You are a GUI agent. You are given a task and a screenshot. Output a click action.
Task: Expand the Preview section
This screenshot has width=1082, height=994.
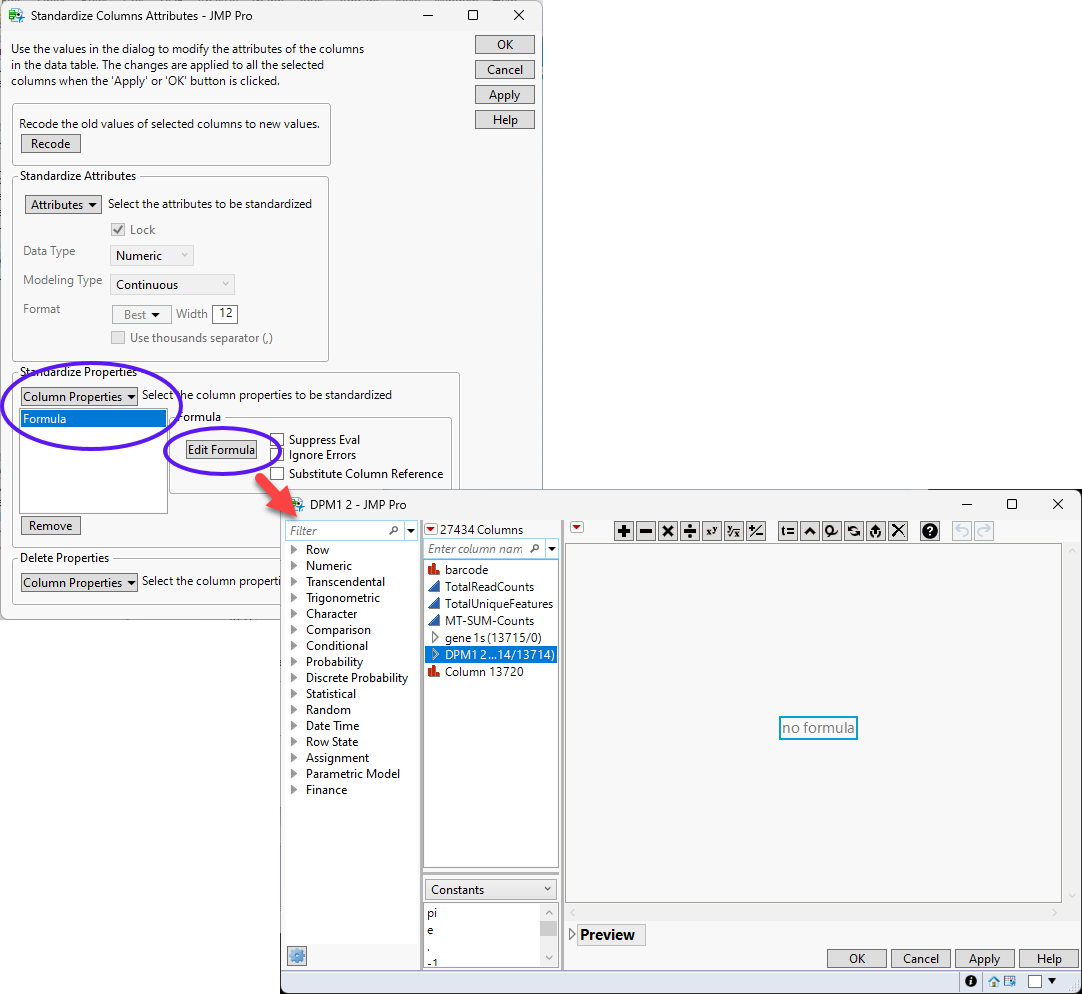pyautogui.click(x=572, y=934)
